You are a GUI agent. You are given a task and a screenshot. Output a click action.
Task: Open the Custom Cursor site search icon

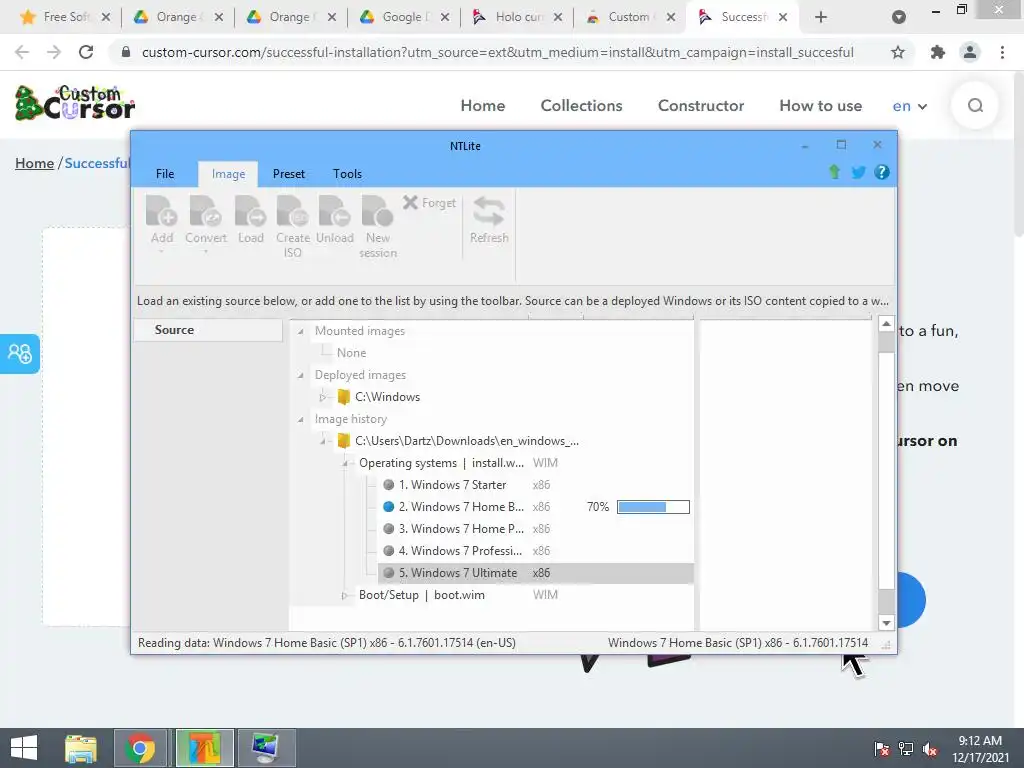click(x=975, y=105)
